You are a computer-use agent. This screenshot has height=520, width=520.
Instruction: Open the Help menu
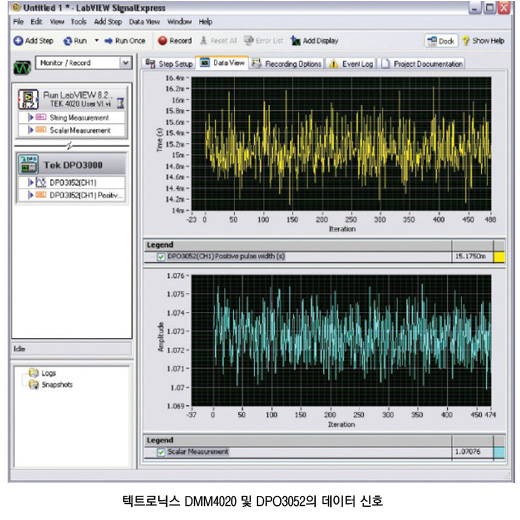click(205, 22)
